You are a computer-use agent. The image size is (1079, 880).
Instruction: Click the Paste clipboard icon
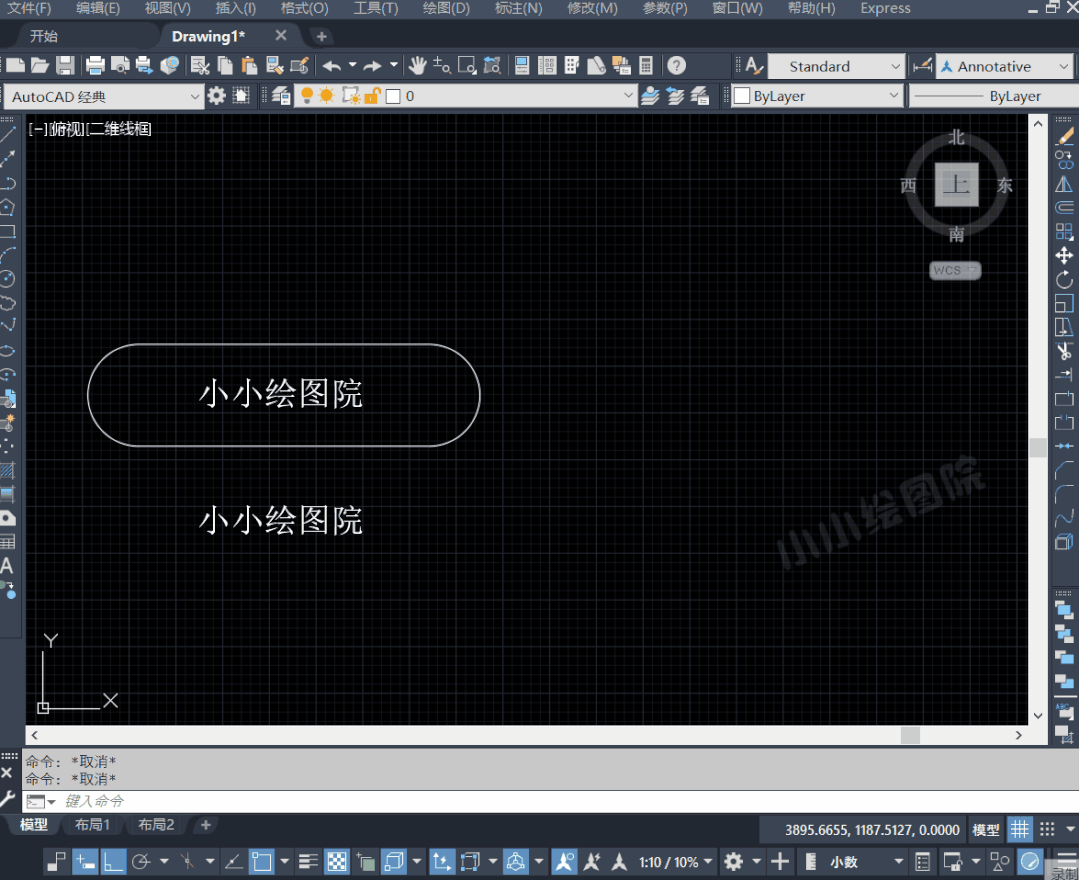point(249,66)
